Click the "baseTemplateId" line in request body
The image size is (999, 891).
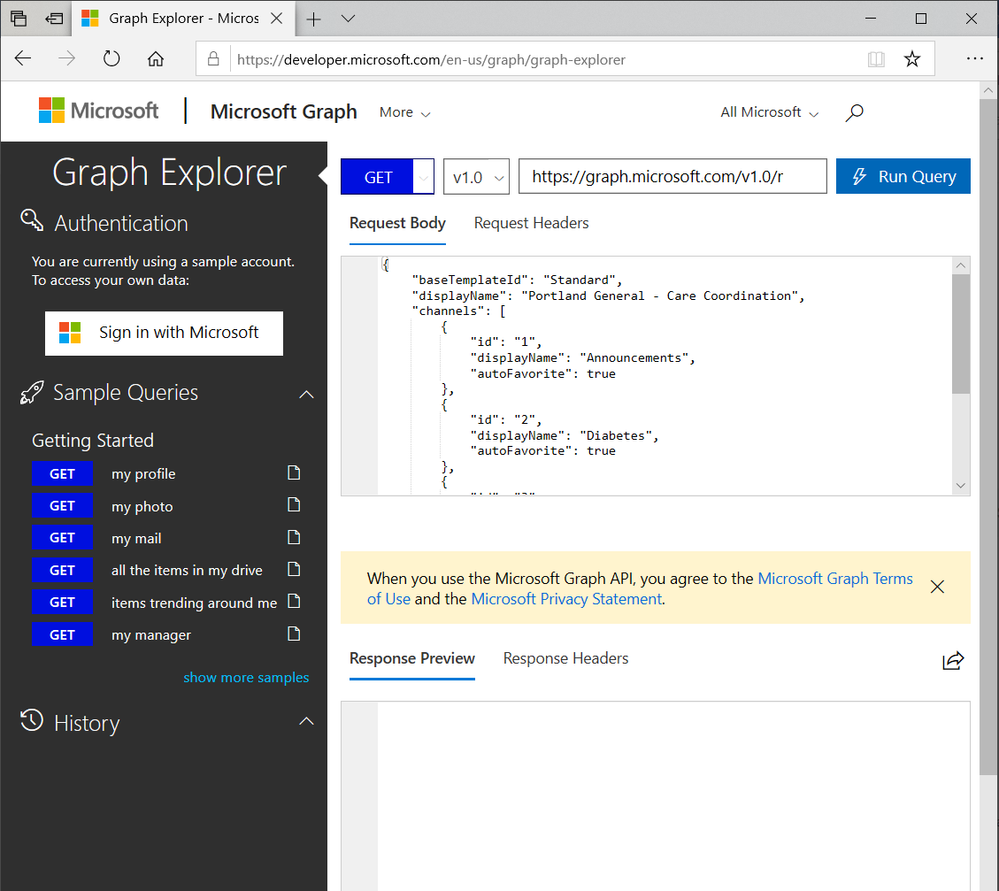coord(517,280)
